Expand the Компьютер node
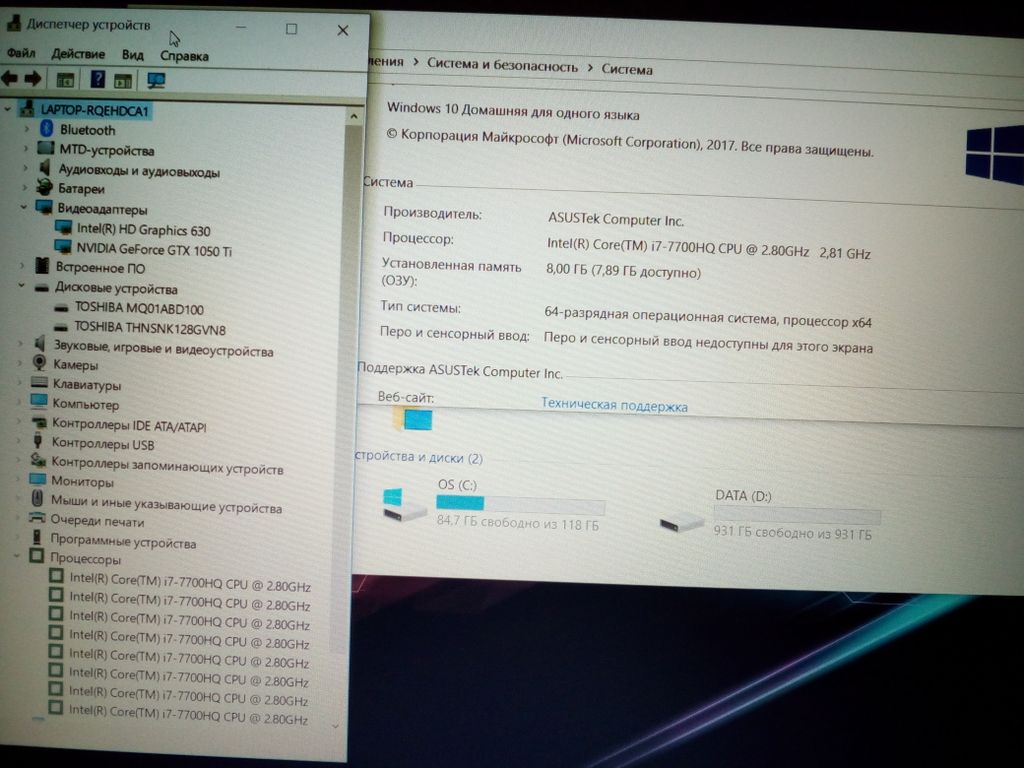The width and height of the screenshot is (1024, 768). (x=19, y=402)
